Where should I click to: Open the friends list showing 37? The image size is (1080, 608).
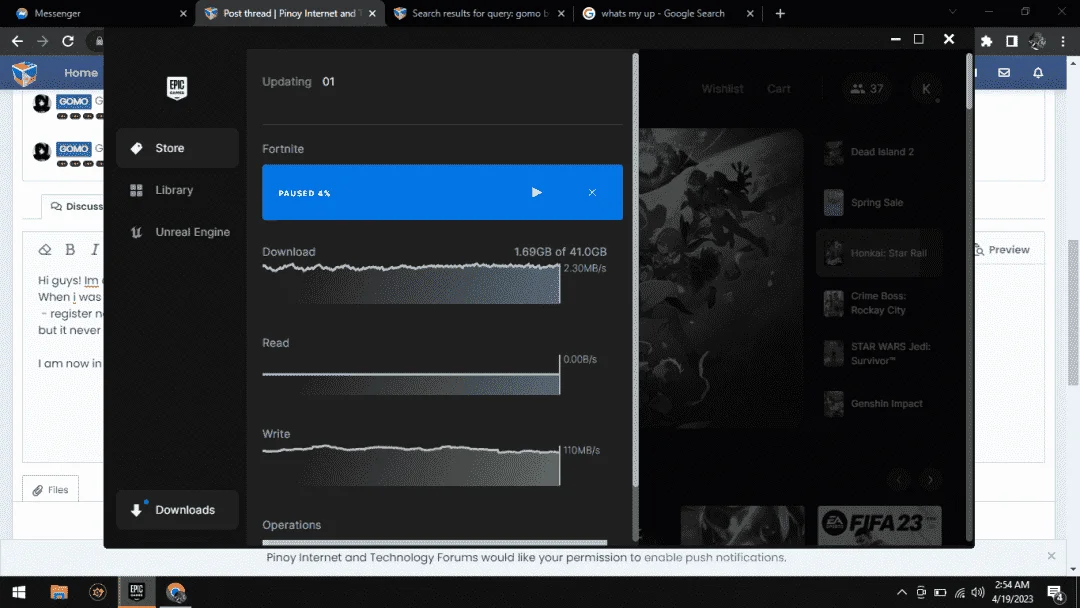[866, 89]
